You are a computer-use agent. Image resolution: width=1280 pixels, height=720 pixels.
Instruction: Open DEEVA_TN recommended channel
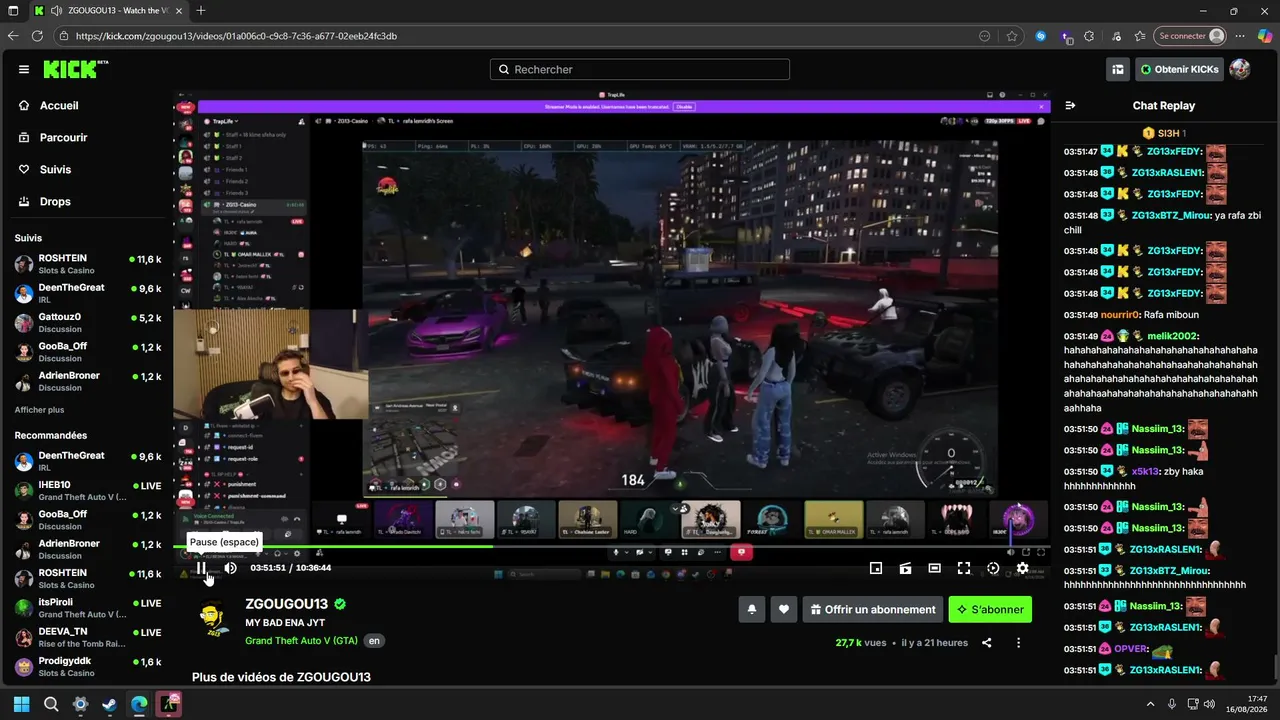pyautogui.click(x=88, y=637)
